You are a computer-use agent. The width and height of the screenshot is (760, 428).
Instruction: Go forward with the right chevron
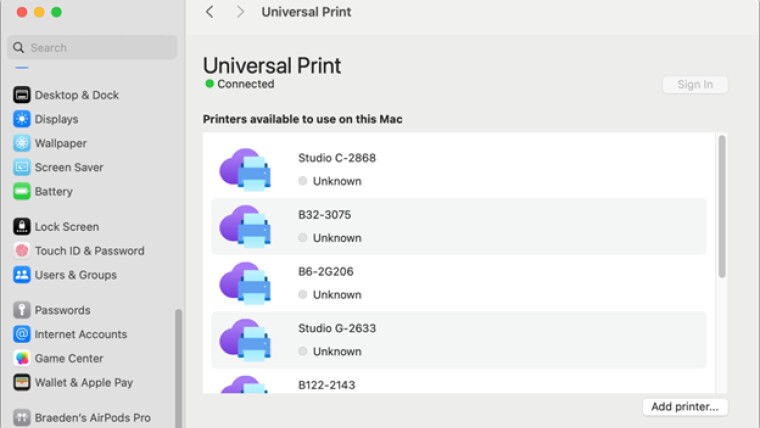coord(240,12)
